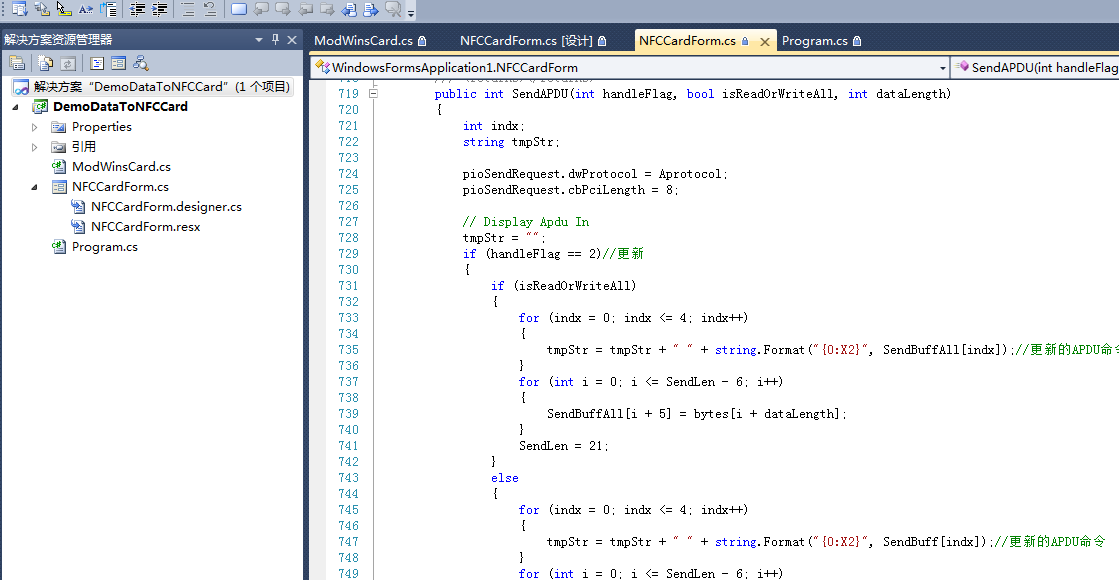The height and width of the screenshot is (580, 1119).
Task: Switch to the Program.cs tab
Action: 821,41
